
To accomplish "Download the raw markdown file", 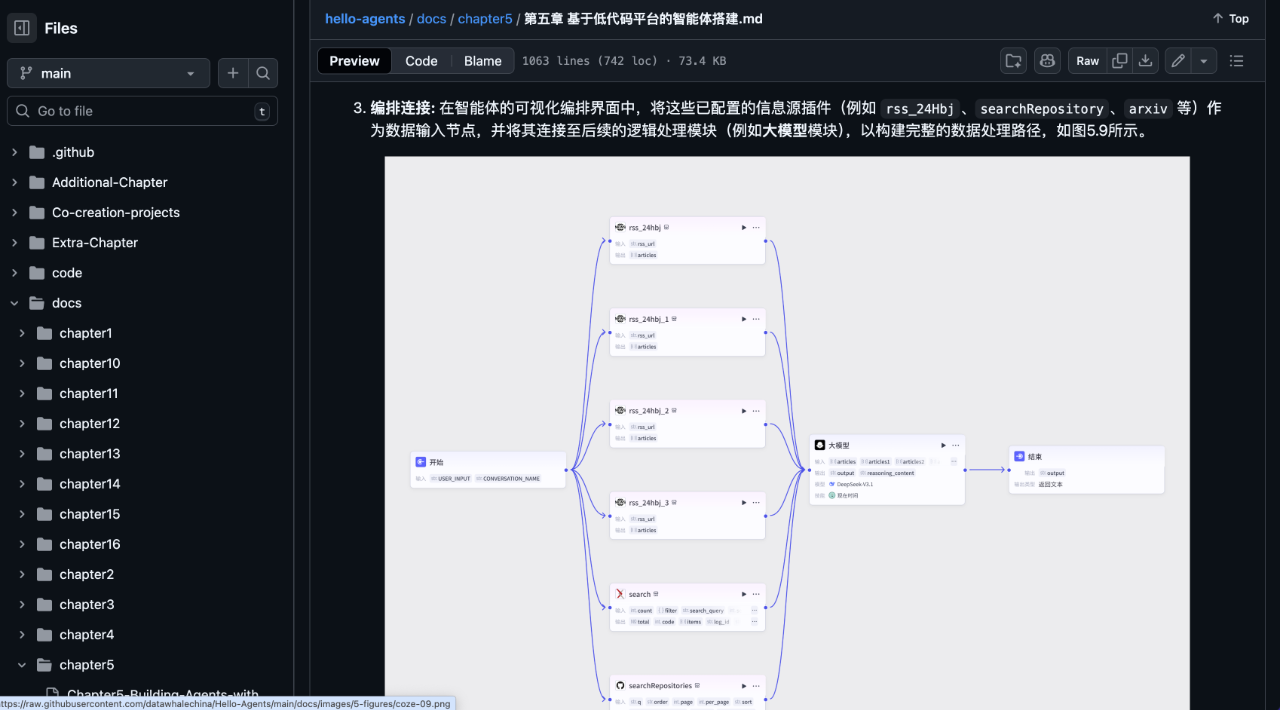I will click(1143, 60).
